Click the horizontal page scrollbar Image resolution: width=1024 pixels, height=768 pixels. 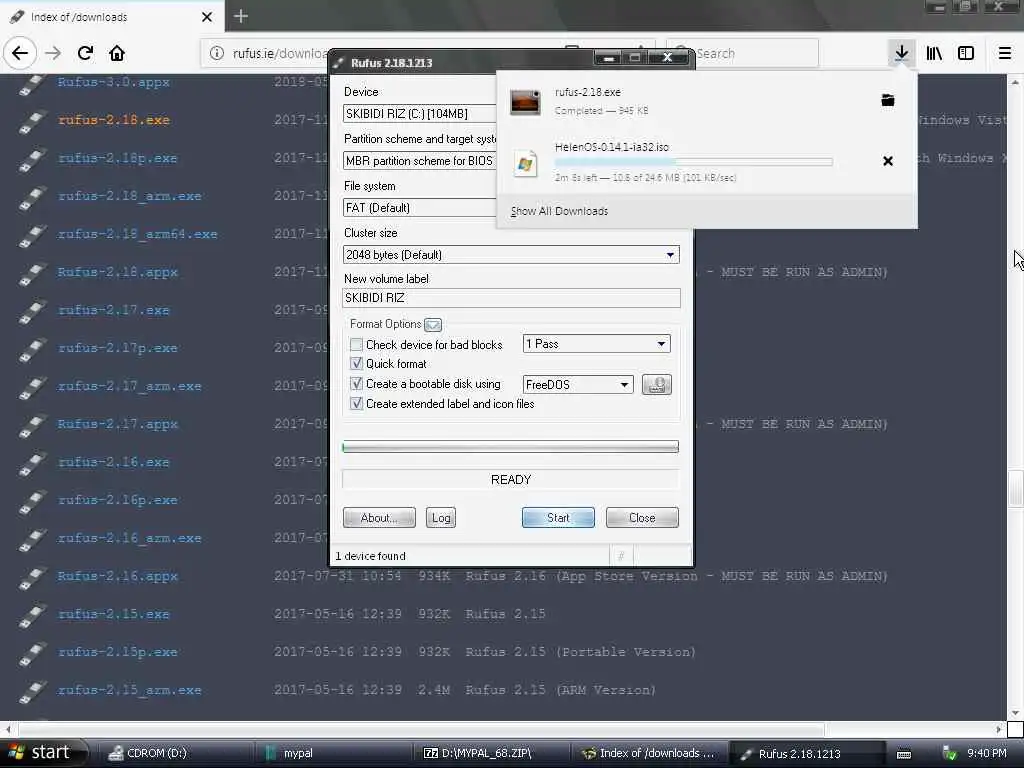tap(422, 728)
